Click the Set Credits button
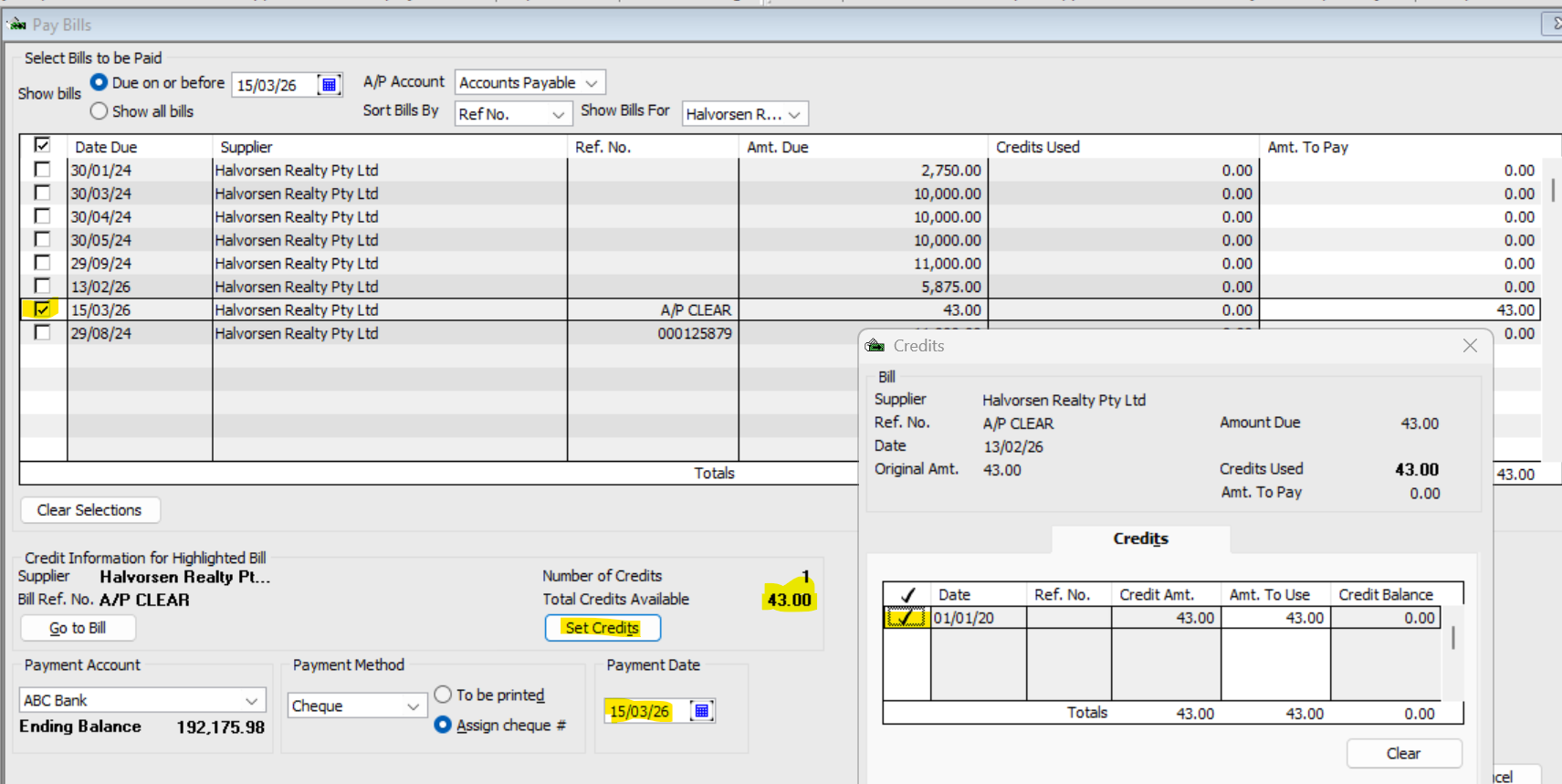 tap(603, 628)
